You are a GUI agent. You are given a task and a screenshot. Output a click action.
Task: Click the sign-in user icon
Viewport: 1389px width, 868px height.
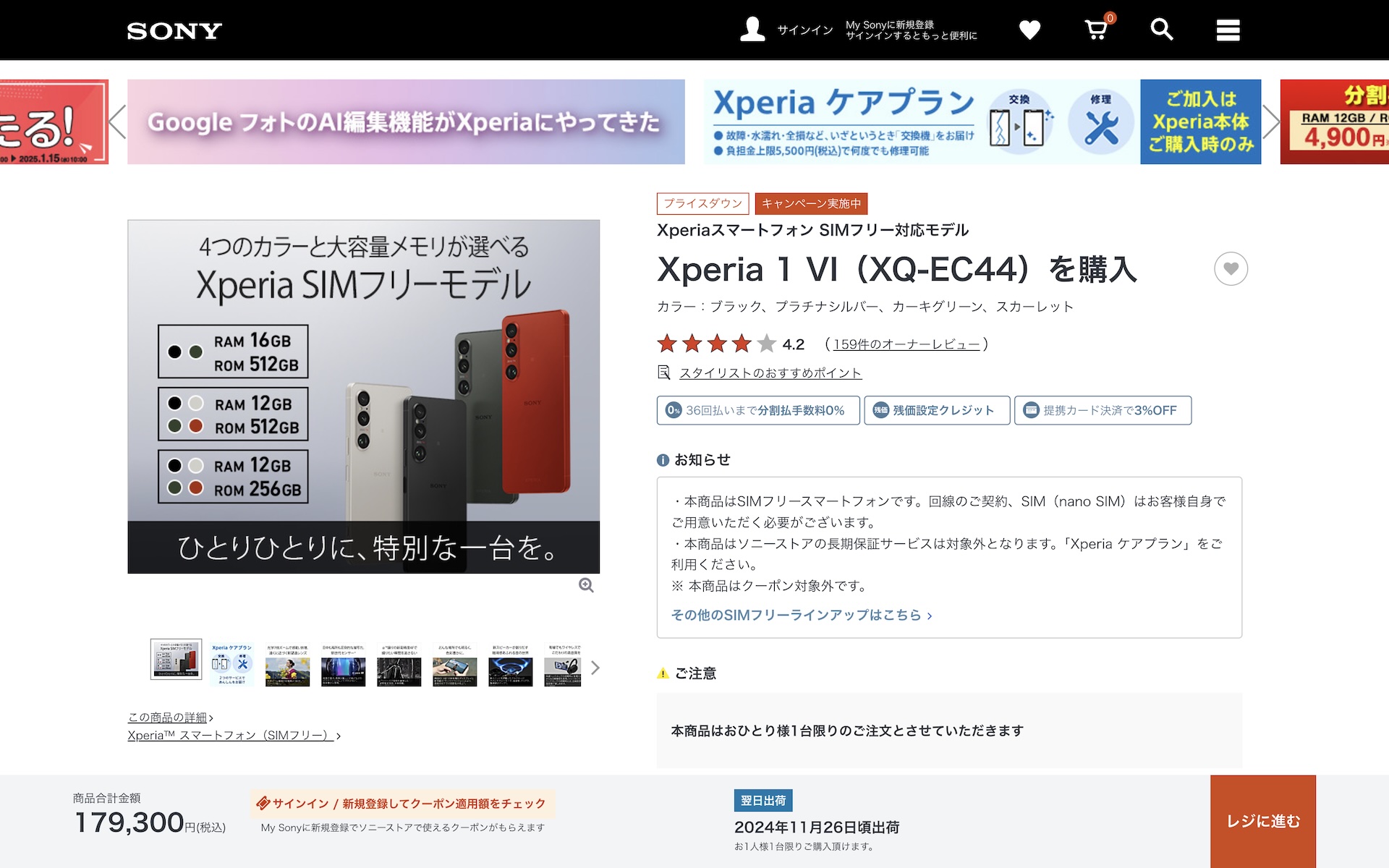click(752, 30)
